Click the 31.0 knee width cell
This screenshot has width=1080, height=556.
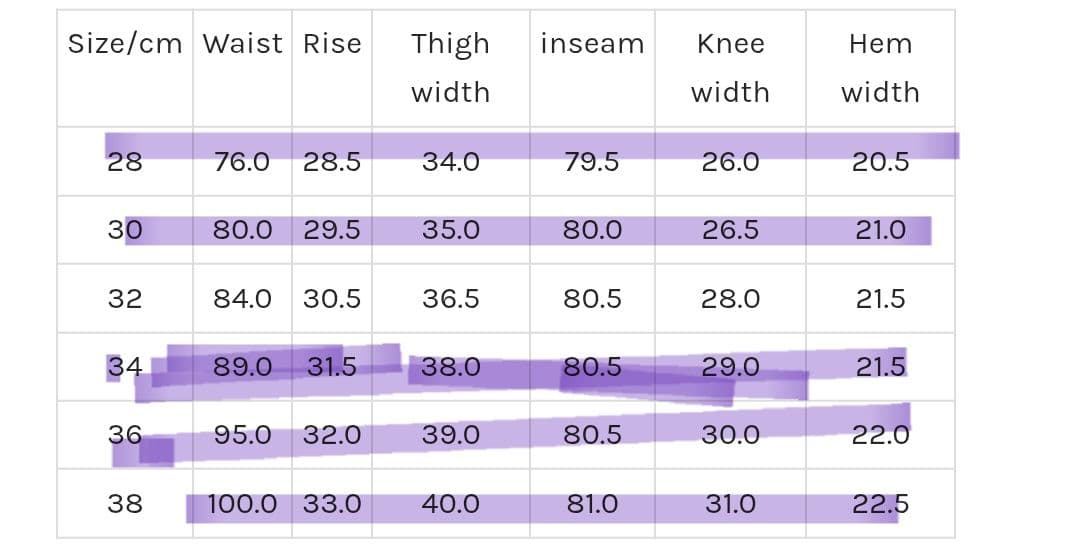coord(730,504)
